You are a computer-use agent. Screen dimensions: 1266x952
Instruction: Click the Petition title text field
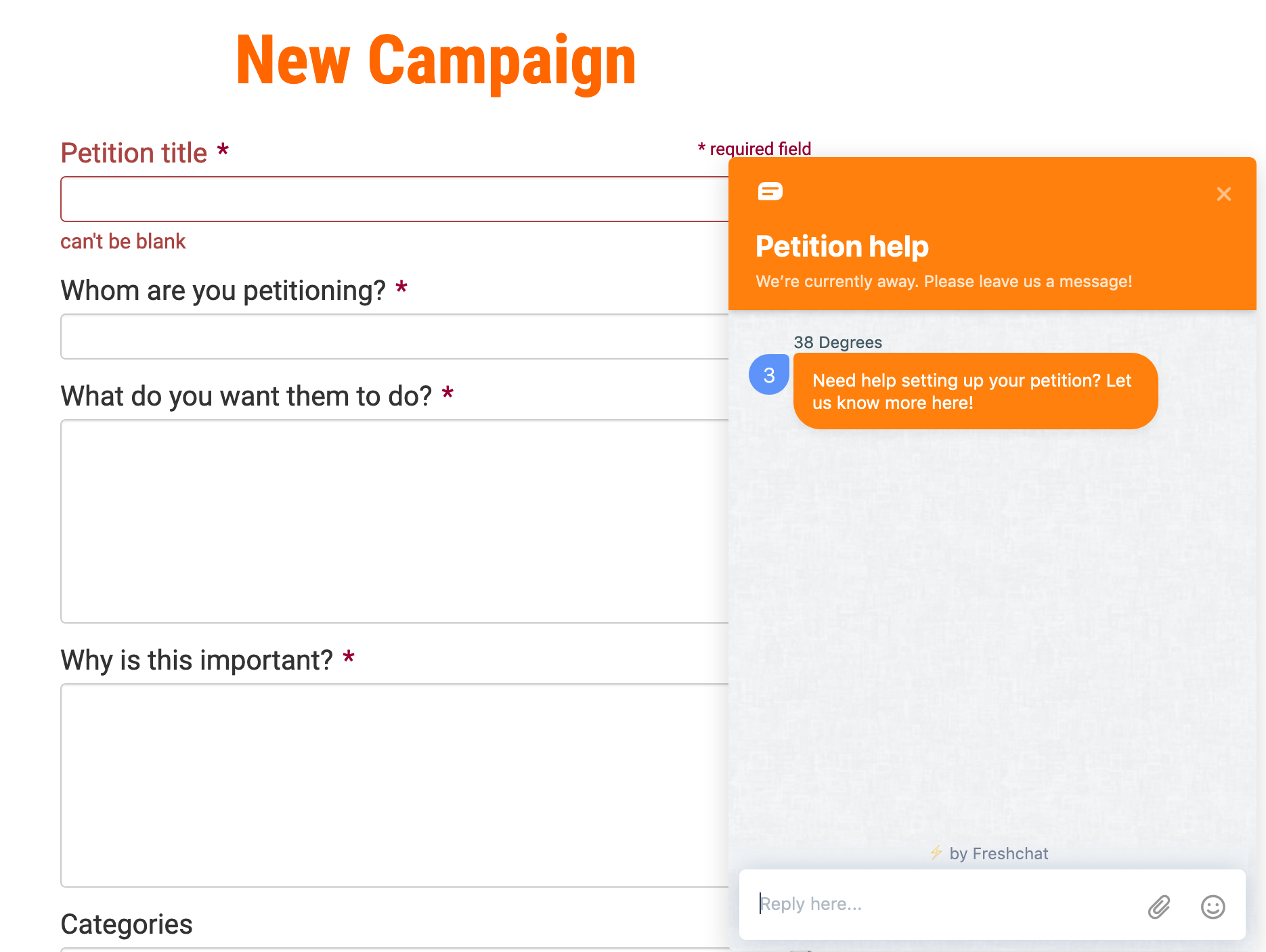coord(395,199)
